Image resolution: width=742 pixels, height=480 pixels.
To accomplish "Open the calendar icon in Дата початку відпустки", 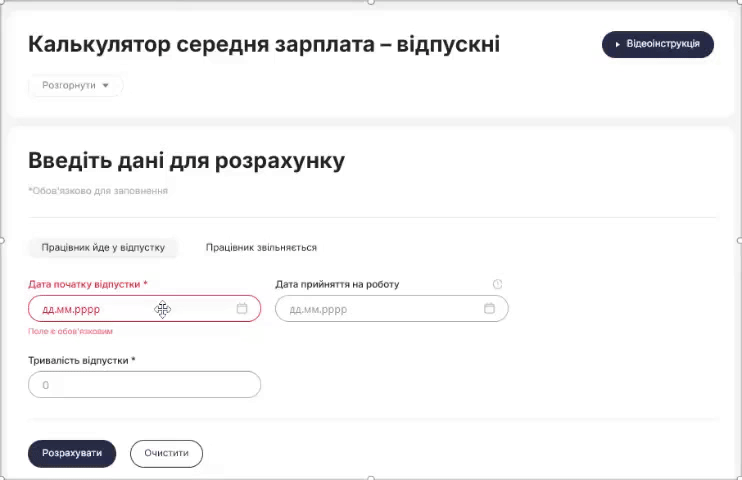I will tap(242, 308).
